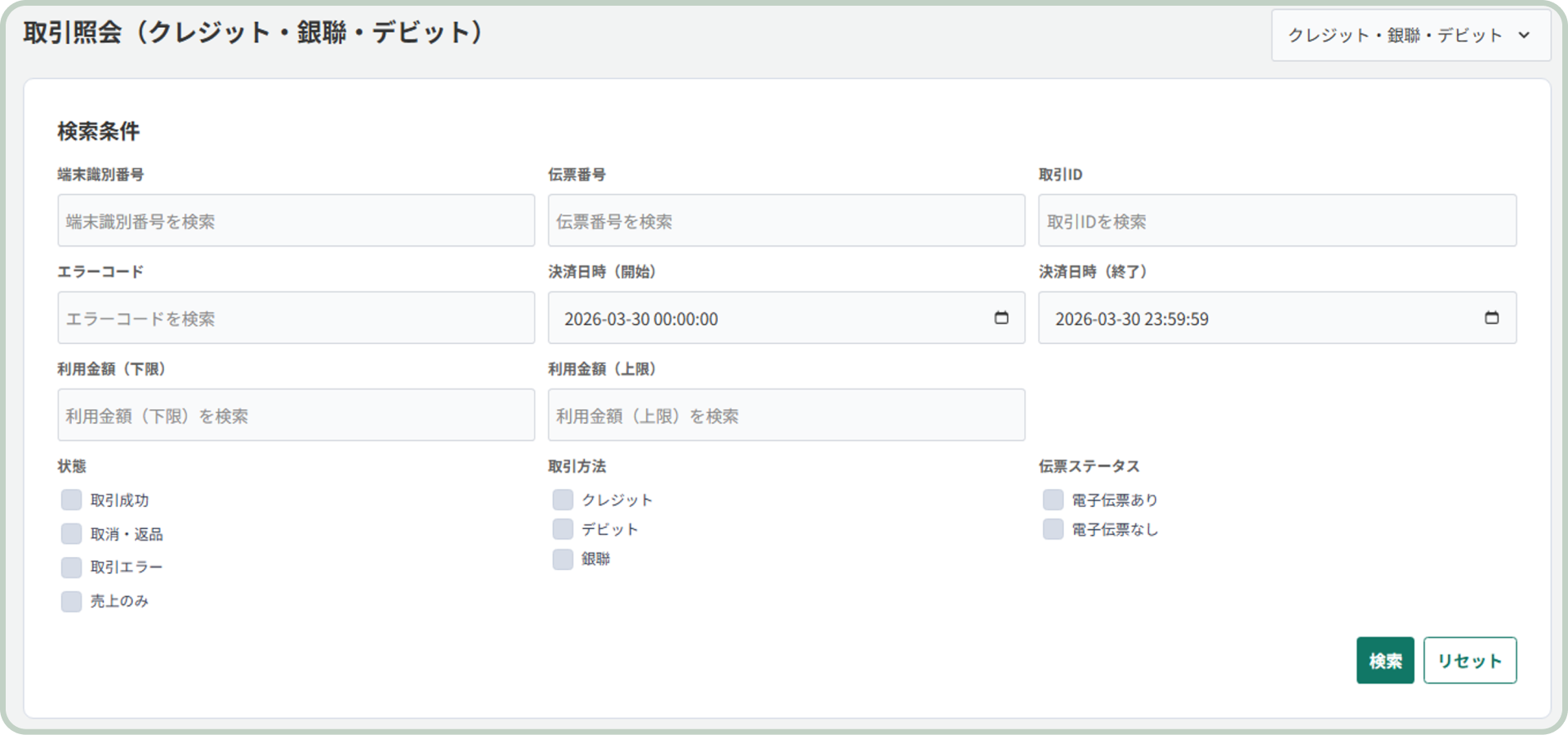Check the 取引成功 checkbox
This screenshot has height=735, width=1568.
point(72,500)
